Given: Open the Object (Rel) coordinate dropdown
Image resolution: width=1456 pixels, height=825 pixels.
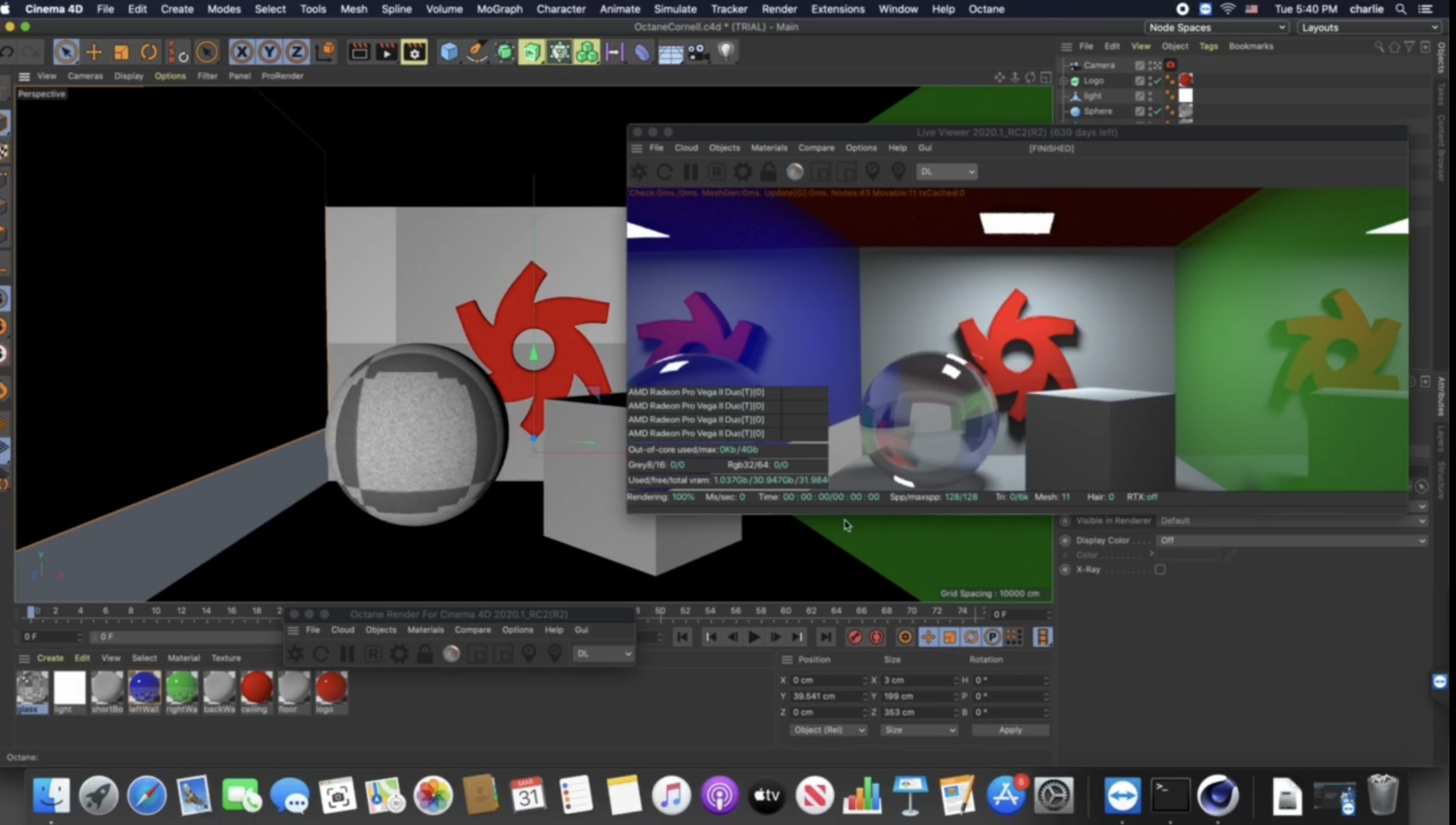Looking at the screenshot, I should point(828,729).
